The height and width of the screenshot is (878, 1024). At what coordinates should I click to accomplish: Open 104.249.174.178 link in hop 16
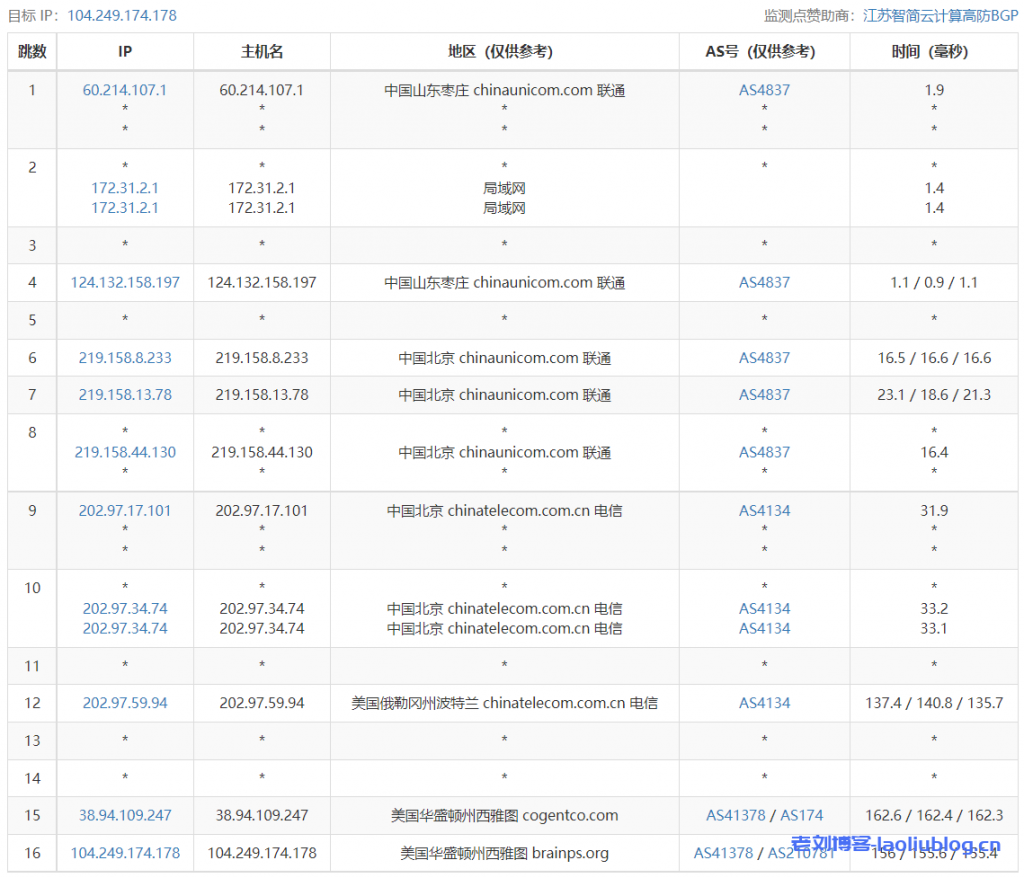click(x=124, y=853)
